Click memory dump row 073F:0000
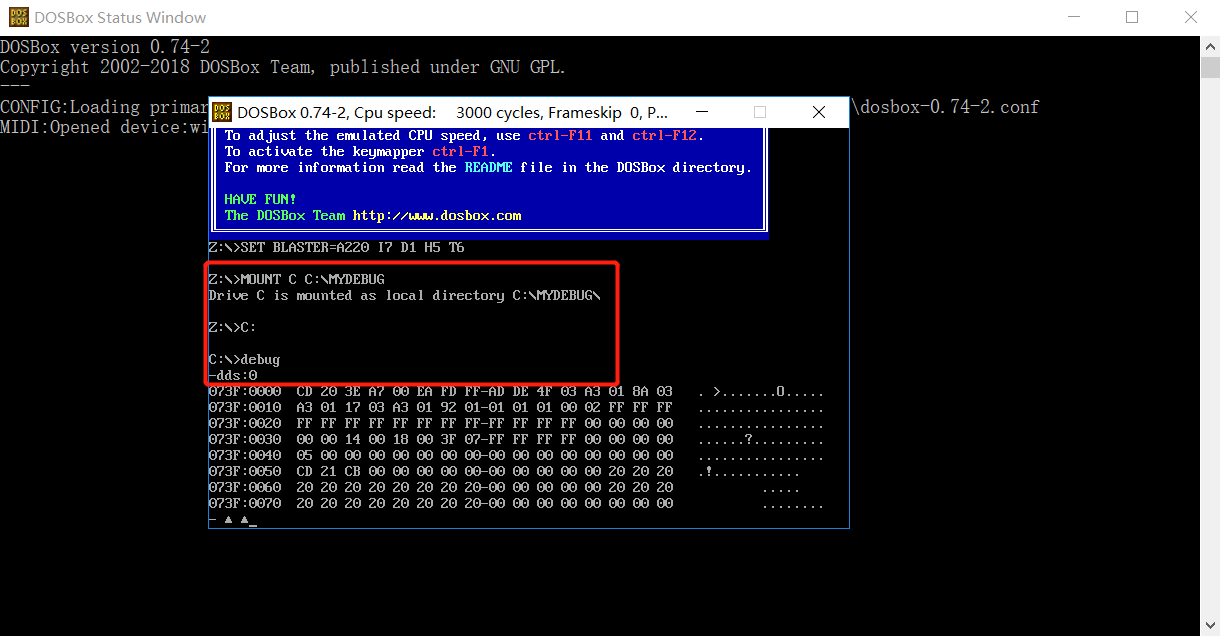Viewport: 1220px width, 636px height. click(x=516, y=391)
